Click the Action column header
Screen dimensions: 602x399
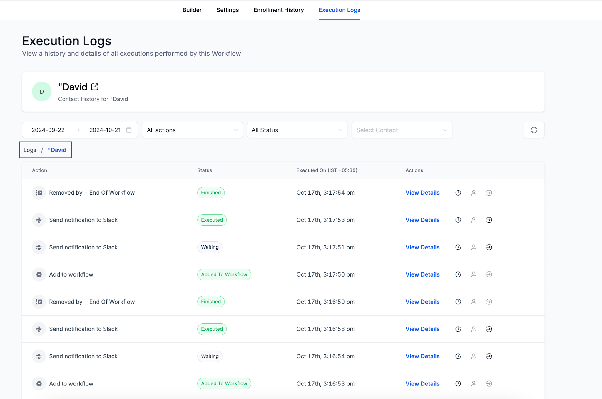[x=40, y=170]
